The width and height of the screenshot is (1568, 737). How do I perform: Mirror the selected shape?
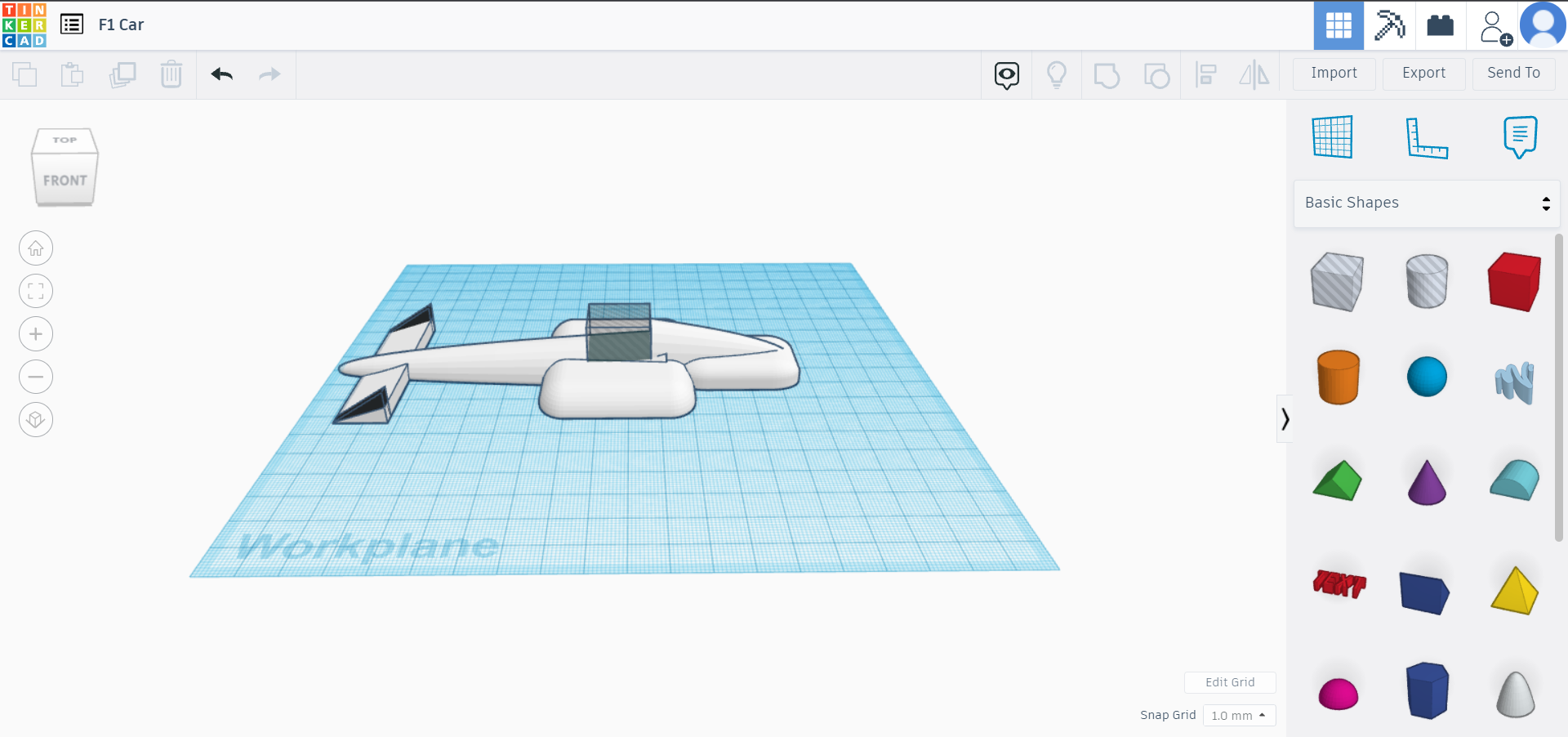pyautogui.click(x=1255, y=74)
